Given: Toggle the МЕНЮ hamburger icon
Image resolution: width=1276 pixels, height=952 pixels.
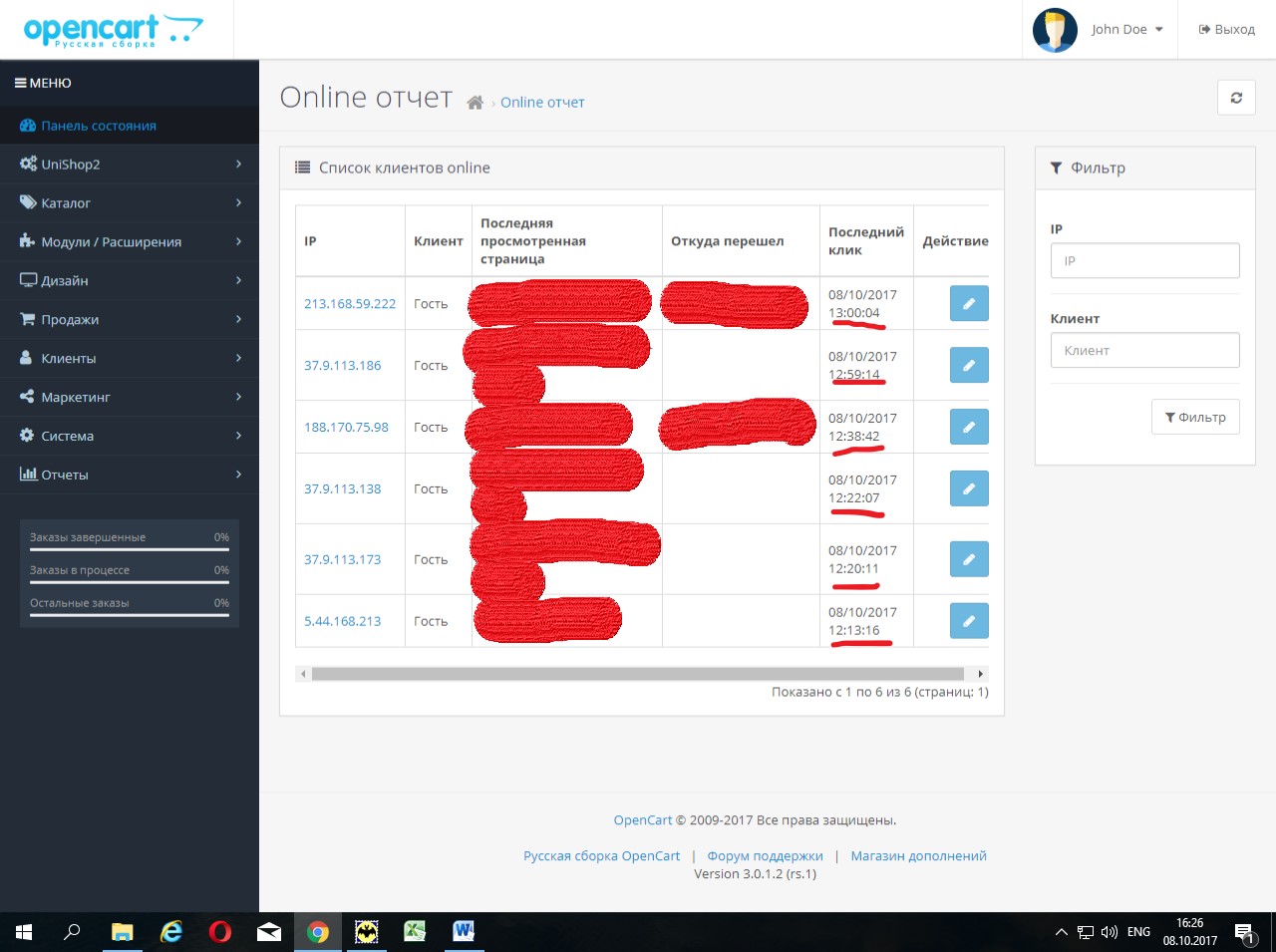Looking at the screenshot, I should point(20,84).
